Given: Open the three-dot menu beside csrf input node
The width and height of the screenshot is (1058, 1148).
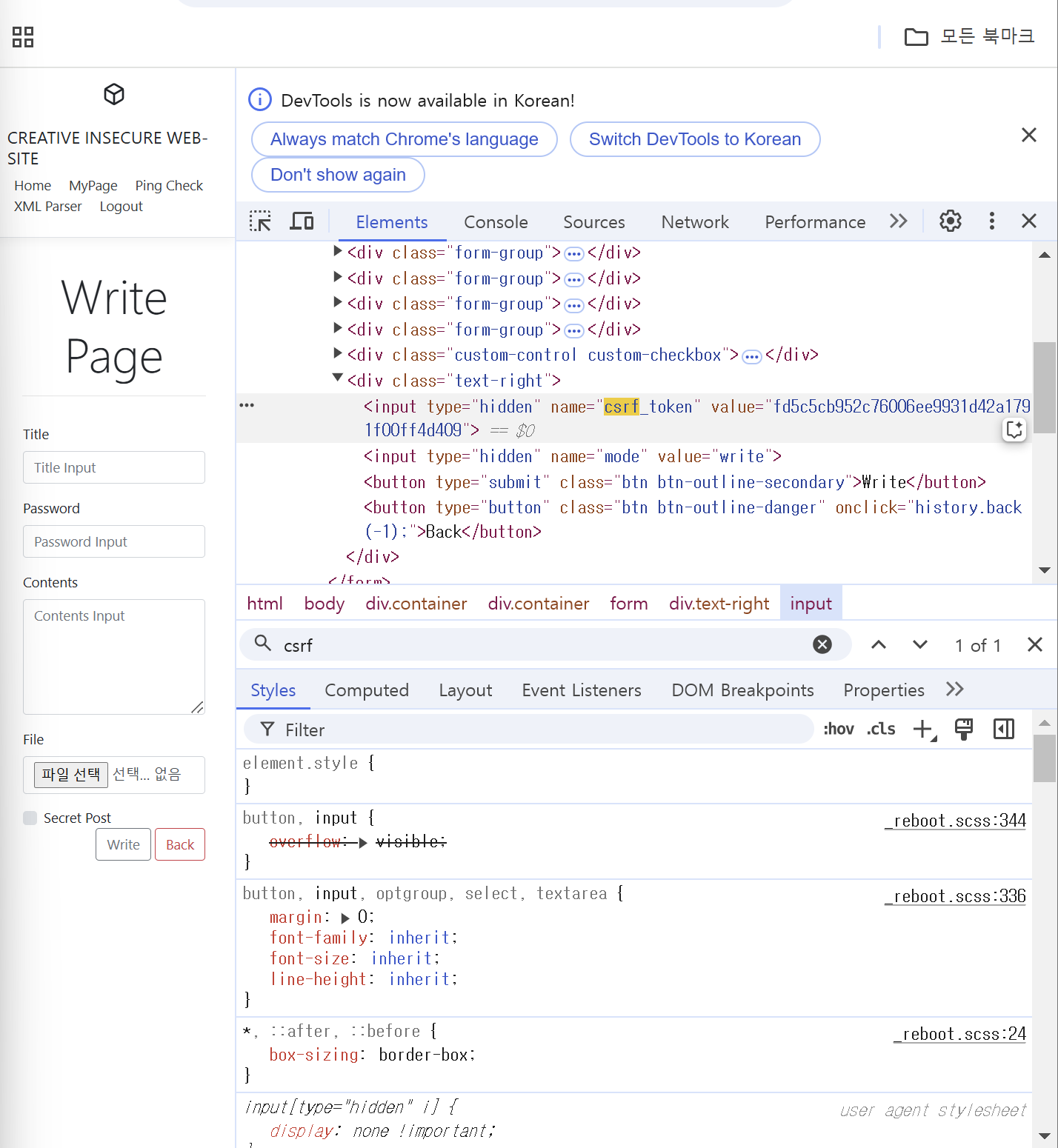Looking at the screenshot, I should click(x=247, y=405).
